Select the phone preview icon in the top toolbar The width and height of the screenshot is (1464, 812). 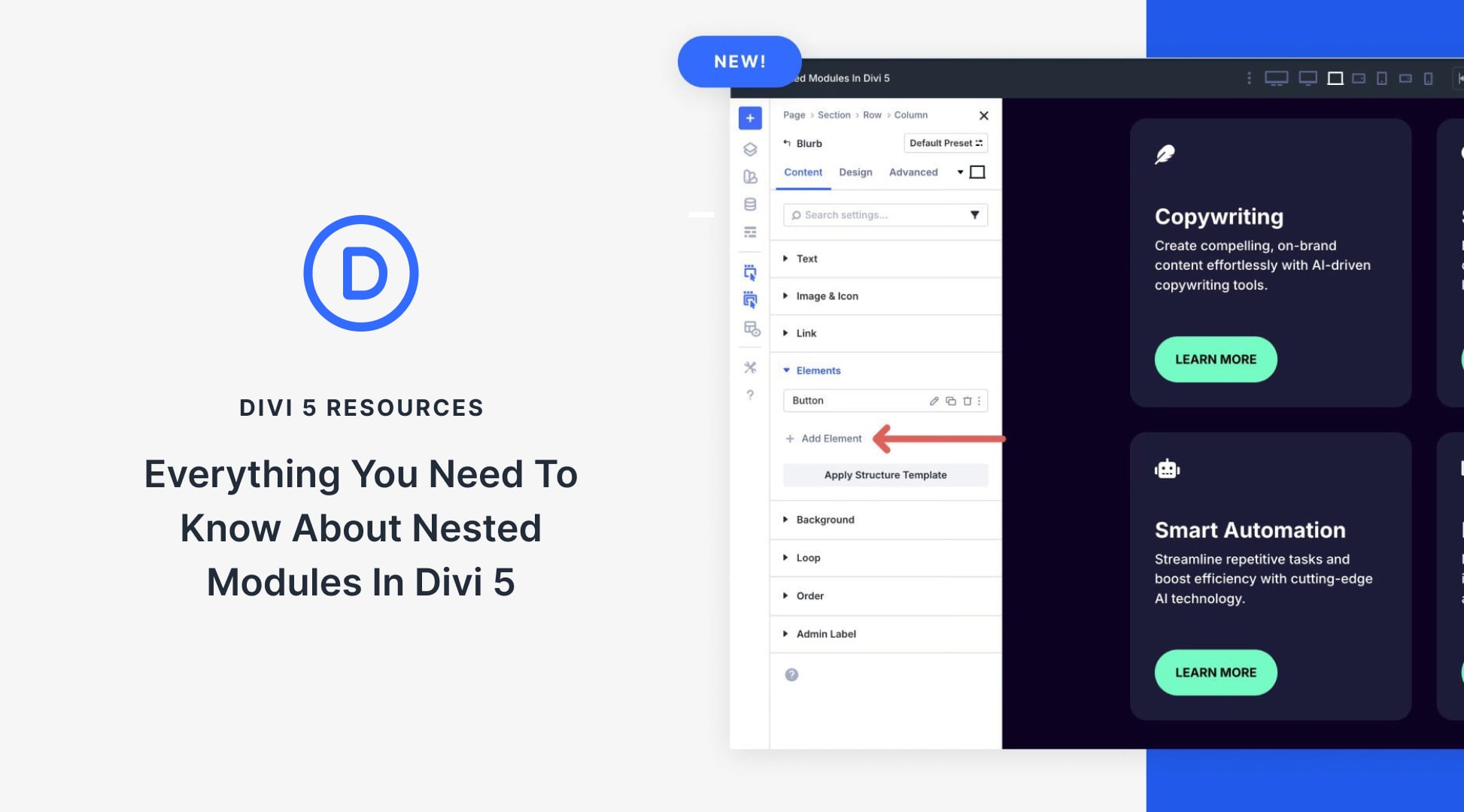[x=1428, y=77]
